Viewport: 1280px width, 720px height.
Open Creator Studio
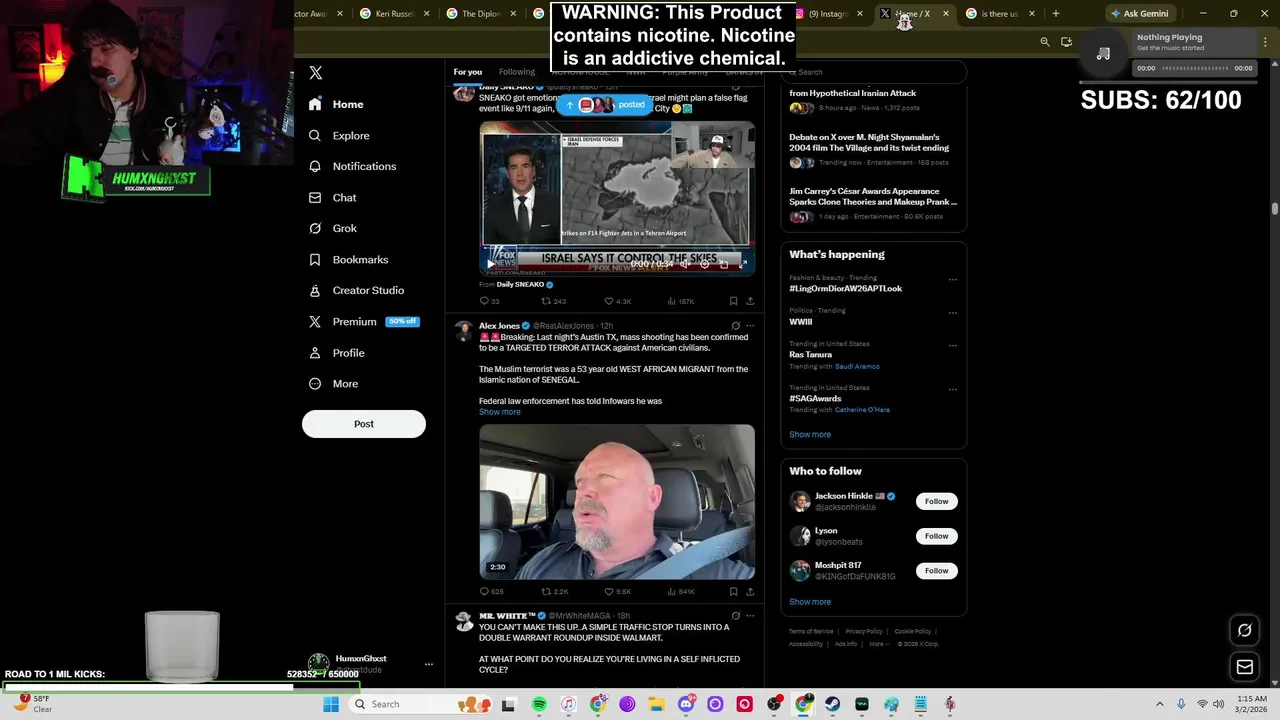tap(356, 290)
